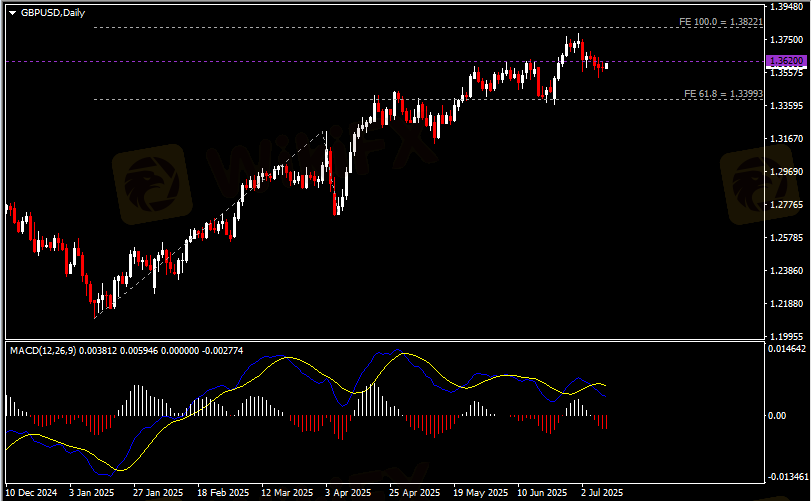The image size is (812, 501).
Task: Click the 10 Jun 2025 date label
Action: point(543,493)
